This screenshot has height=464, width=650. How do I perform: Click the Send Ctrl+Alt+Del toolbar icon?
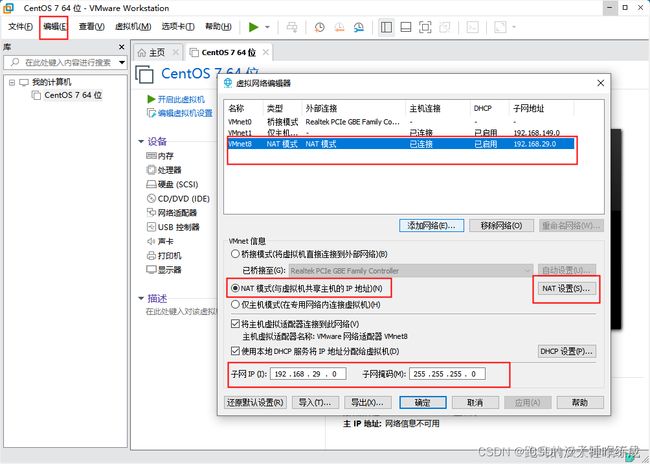(292, 27)
